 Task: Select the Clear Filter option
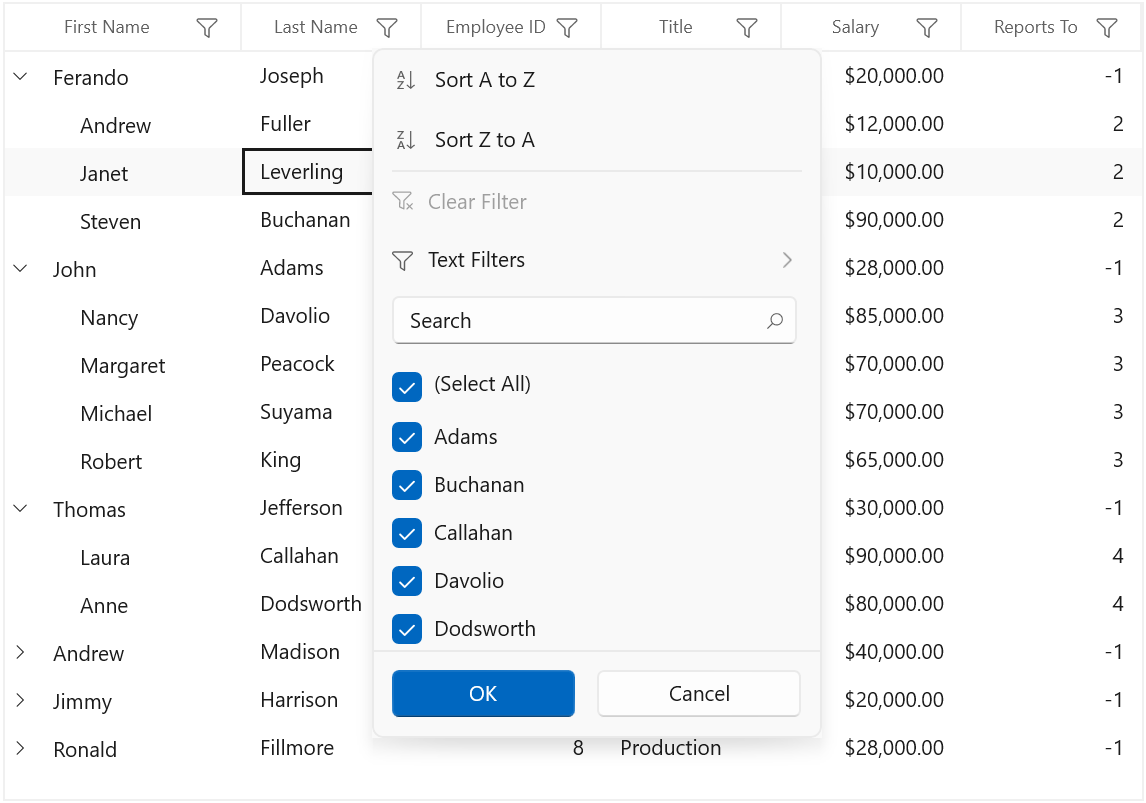tap(596, 202)
